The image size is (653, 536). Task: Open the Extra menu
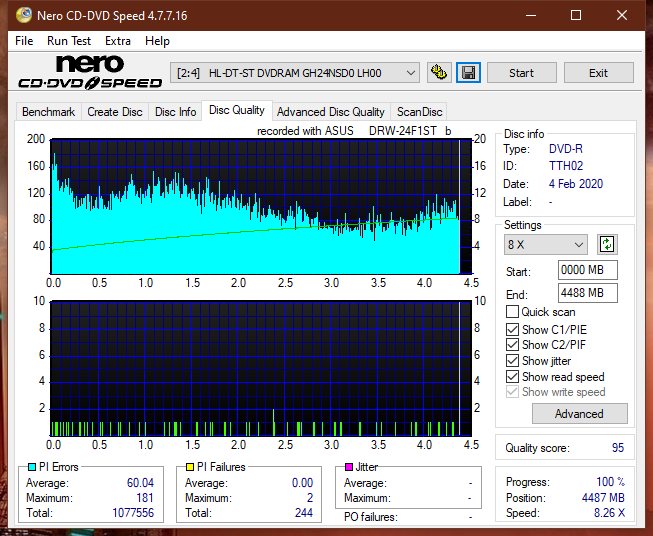pyautogui.click(x=118, y=41)
